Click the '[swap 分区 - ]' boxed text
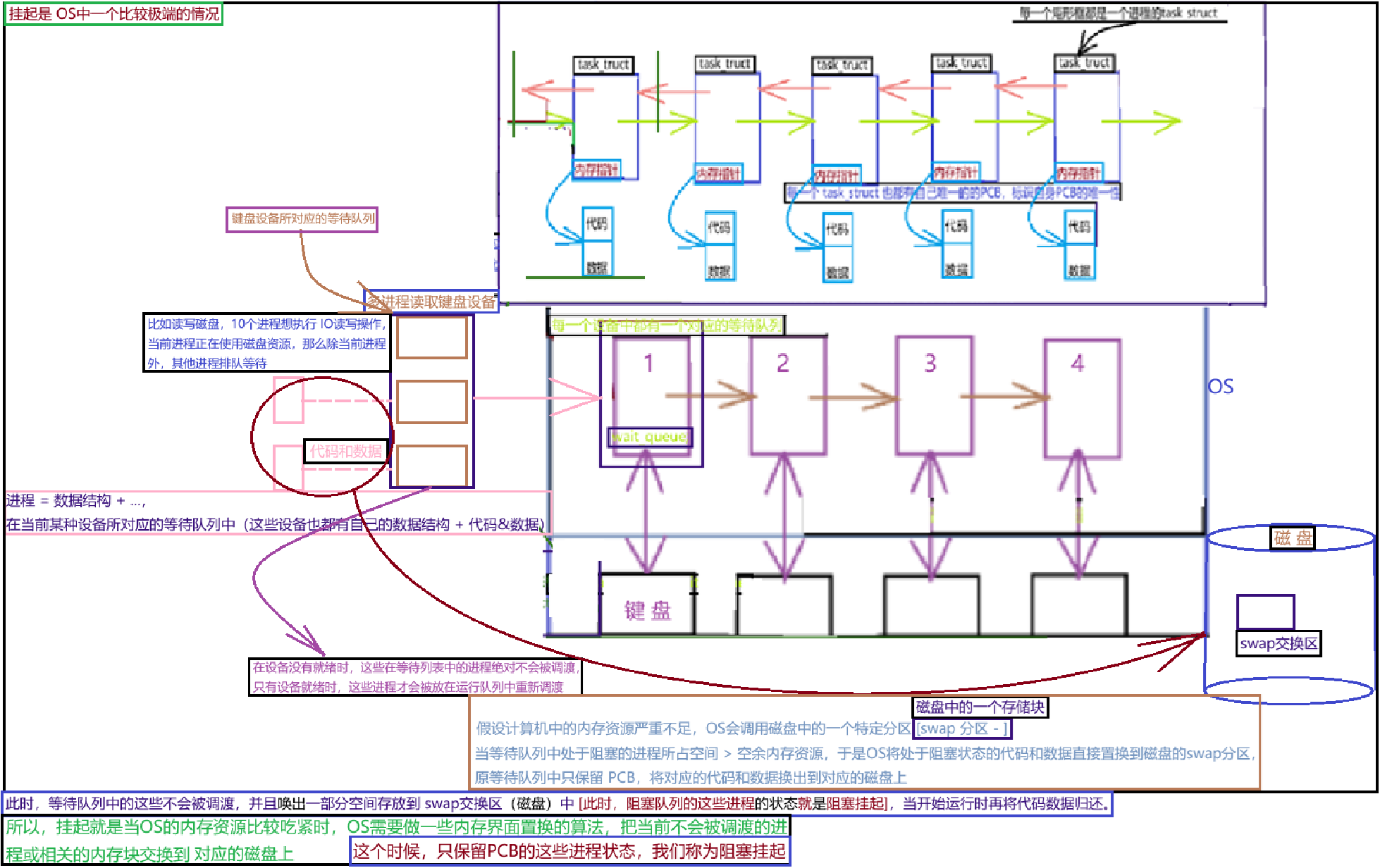The width and height of the screenshot is (1380, 868). tap(963, 728)
